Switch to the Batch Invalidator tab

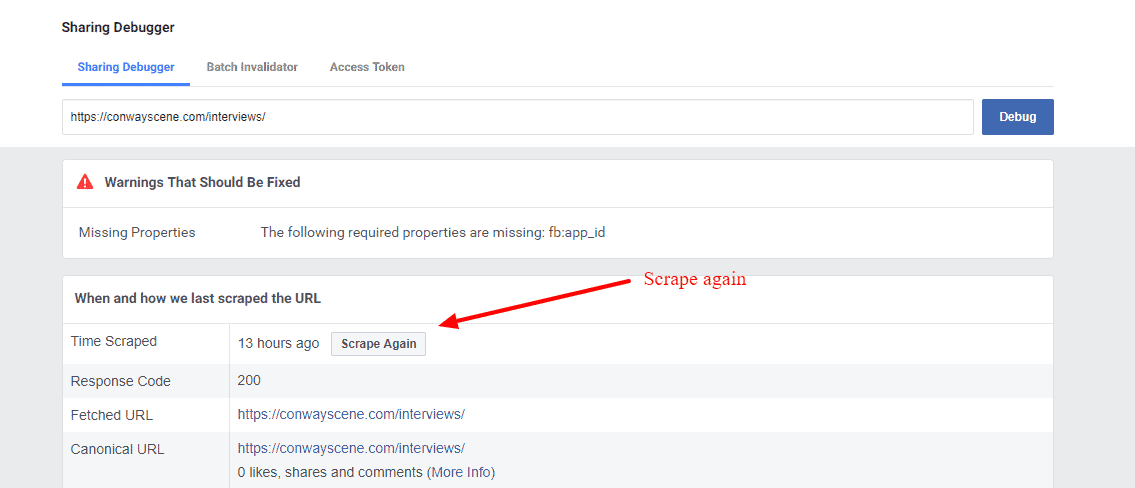click(x=252, y=67)
